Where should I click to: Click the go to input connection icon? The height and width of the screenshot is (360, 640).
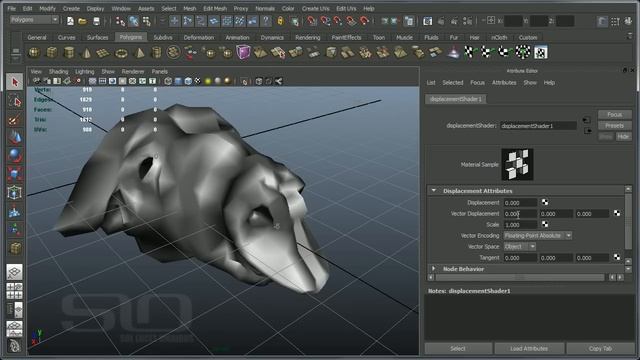coord(587,120)
